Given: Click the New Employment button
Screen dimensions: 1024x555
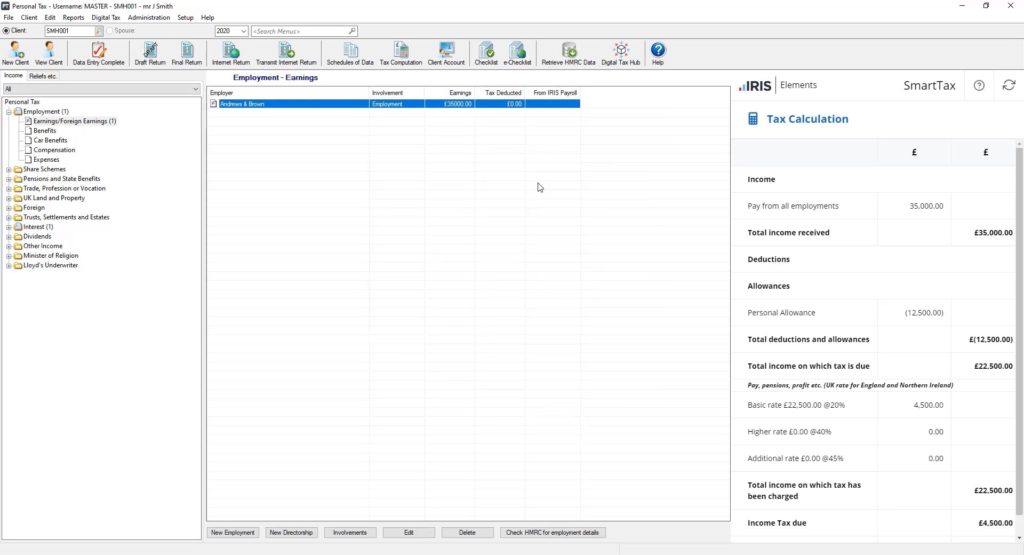Looking at the screenshot, I should tap(233, 533).
